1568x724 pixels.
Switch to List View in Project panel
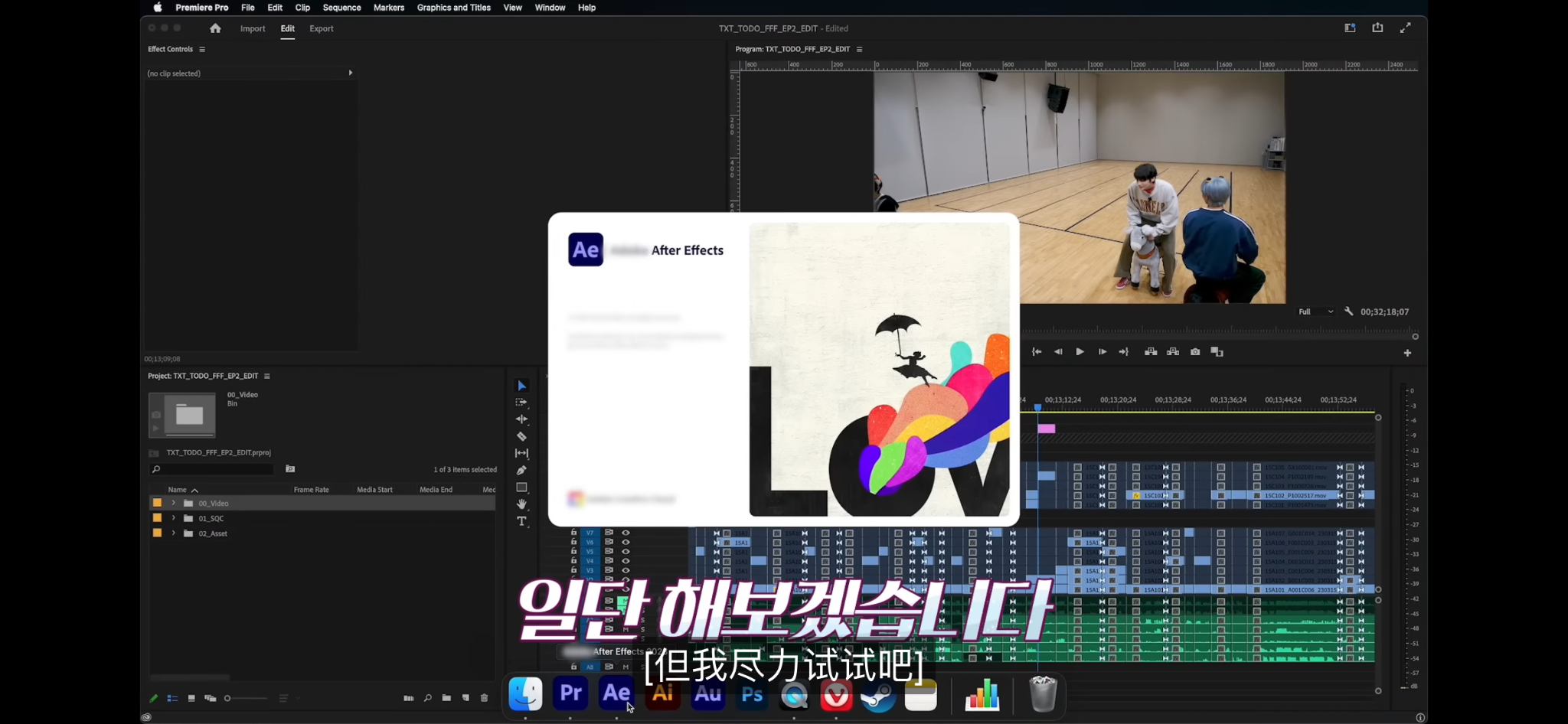coord(172,698)
